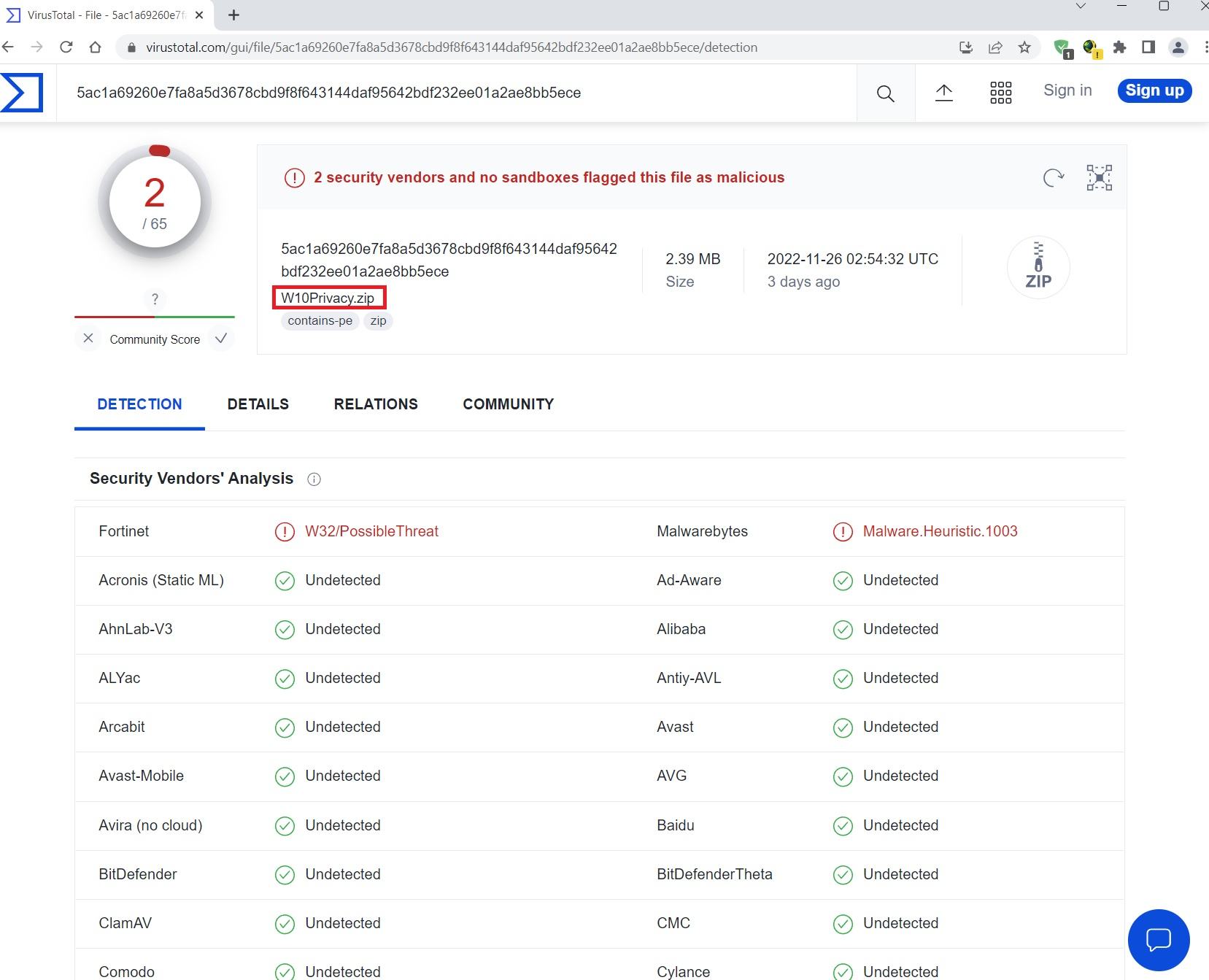Viewport: 1209px width, 980px height.
Task: Click the Sign up button
Action: (1154, 90)
